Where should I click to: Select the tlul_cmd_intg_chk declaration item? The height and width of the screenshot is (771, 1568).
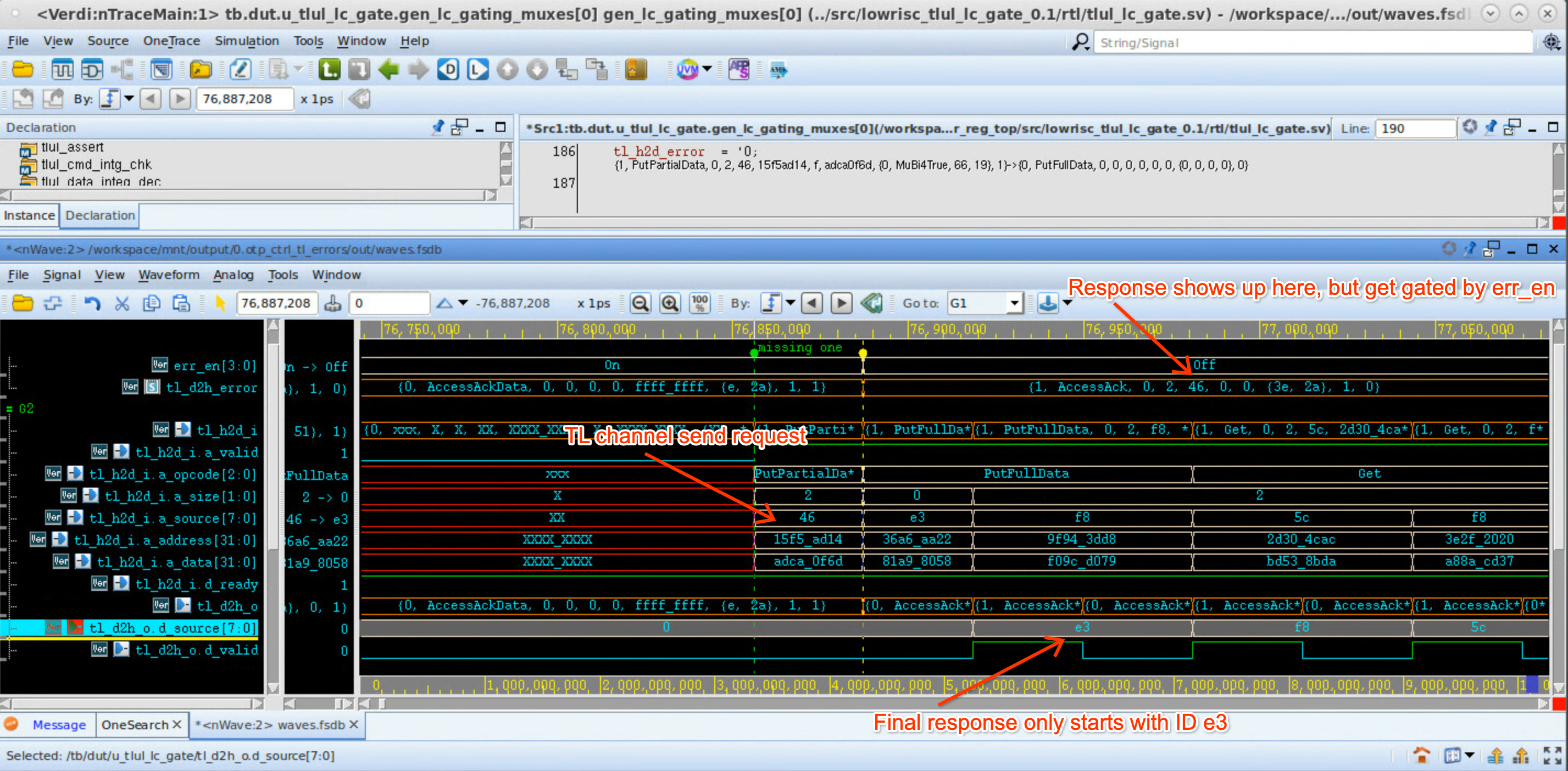96,164
